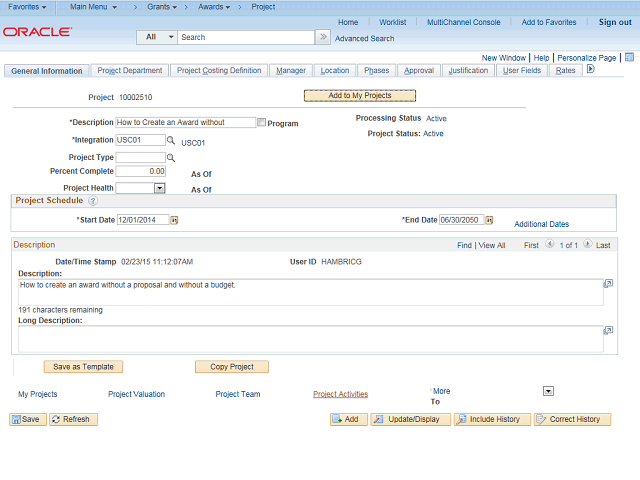Click the Correct History button
This screenshot has height=480, width=640.
572,419
